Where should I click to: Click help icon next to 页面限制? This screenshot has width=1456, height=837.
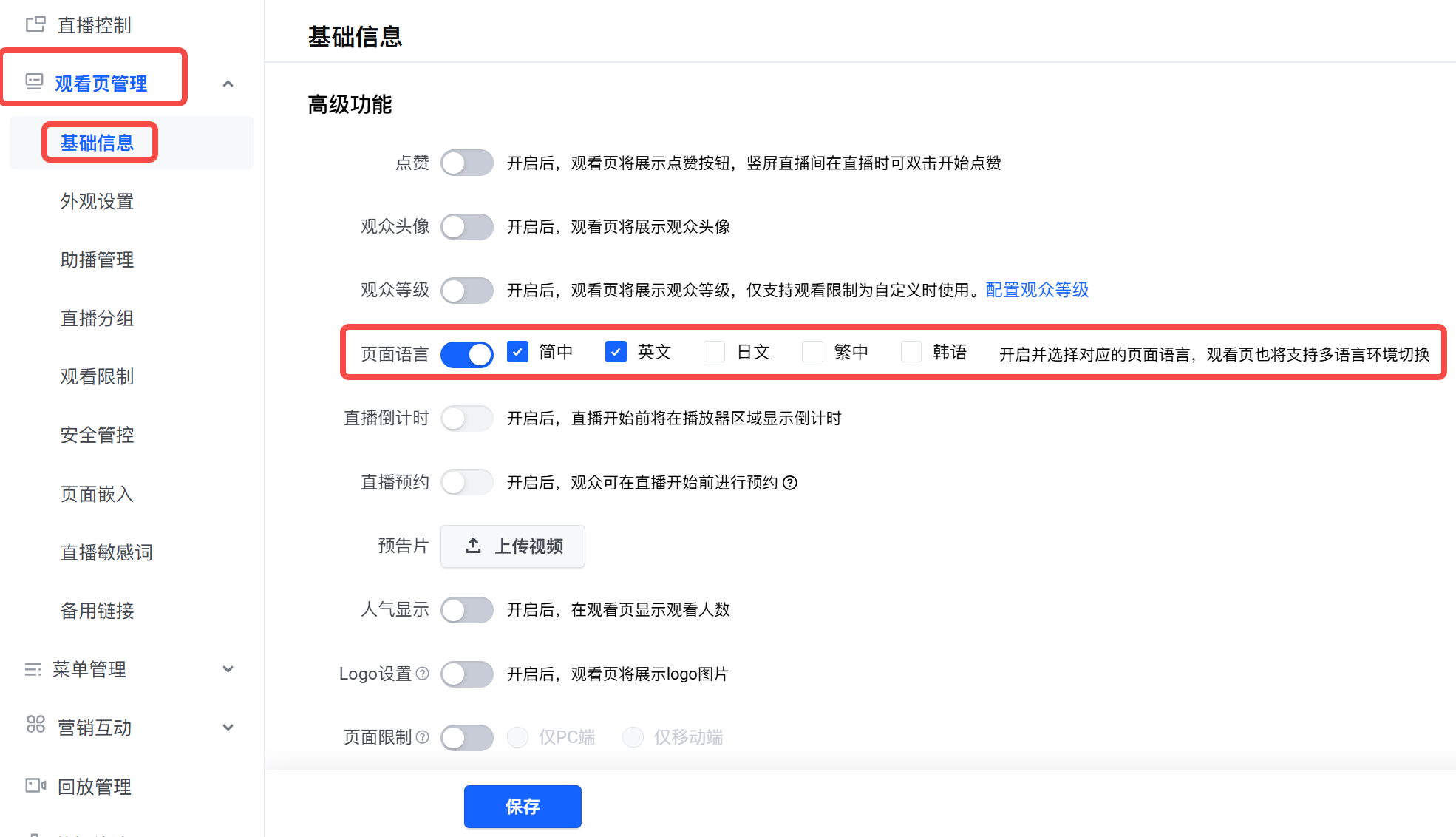click(x=423, y=737)
